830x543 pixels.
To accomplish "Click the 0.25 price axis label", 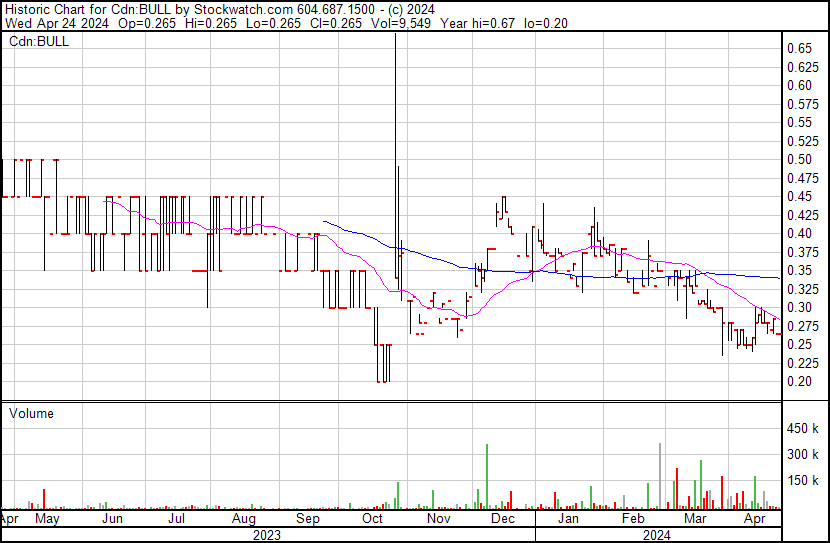I will click(799, 345).
